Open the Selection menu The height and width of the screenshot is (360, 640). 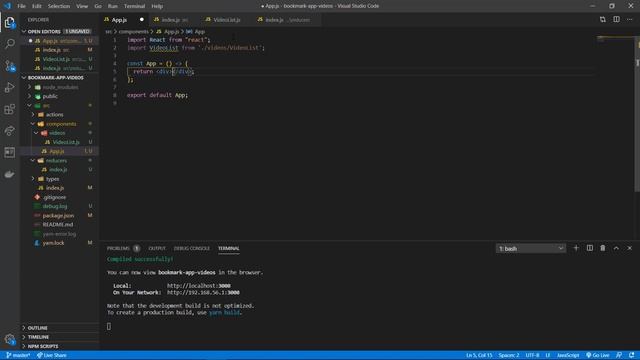[x=59, y=6]
